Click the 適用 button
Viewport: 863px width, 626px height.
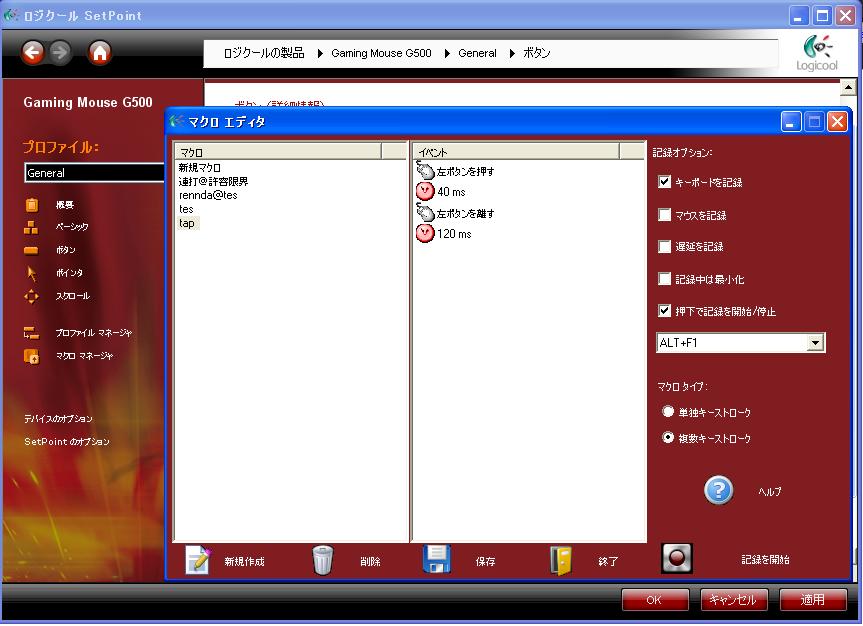[x=813, y=600]
